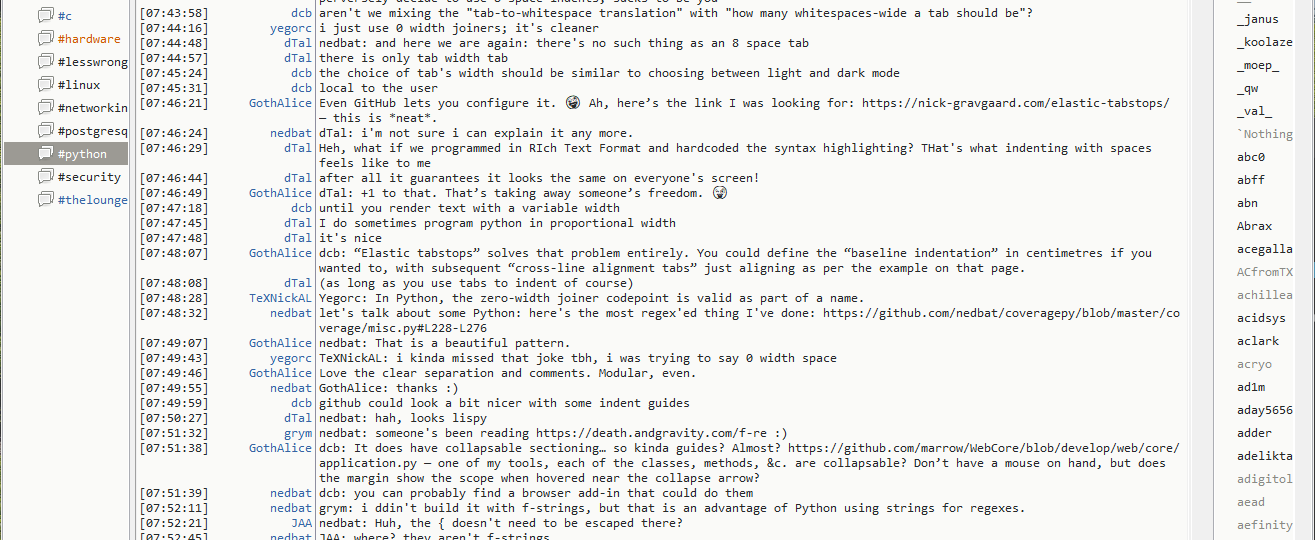This screenshot has width=1315, height=540.
Task: Click the icon beside #hardware
Action: (45, 39)
